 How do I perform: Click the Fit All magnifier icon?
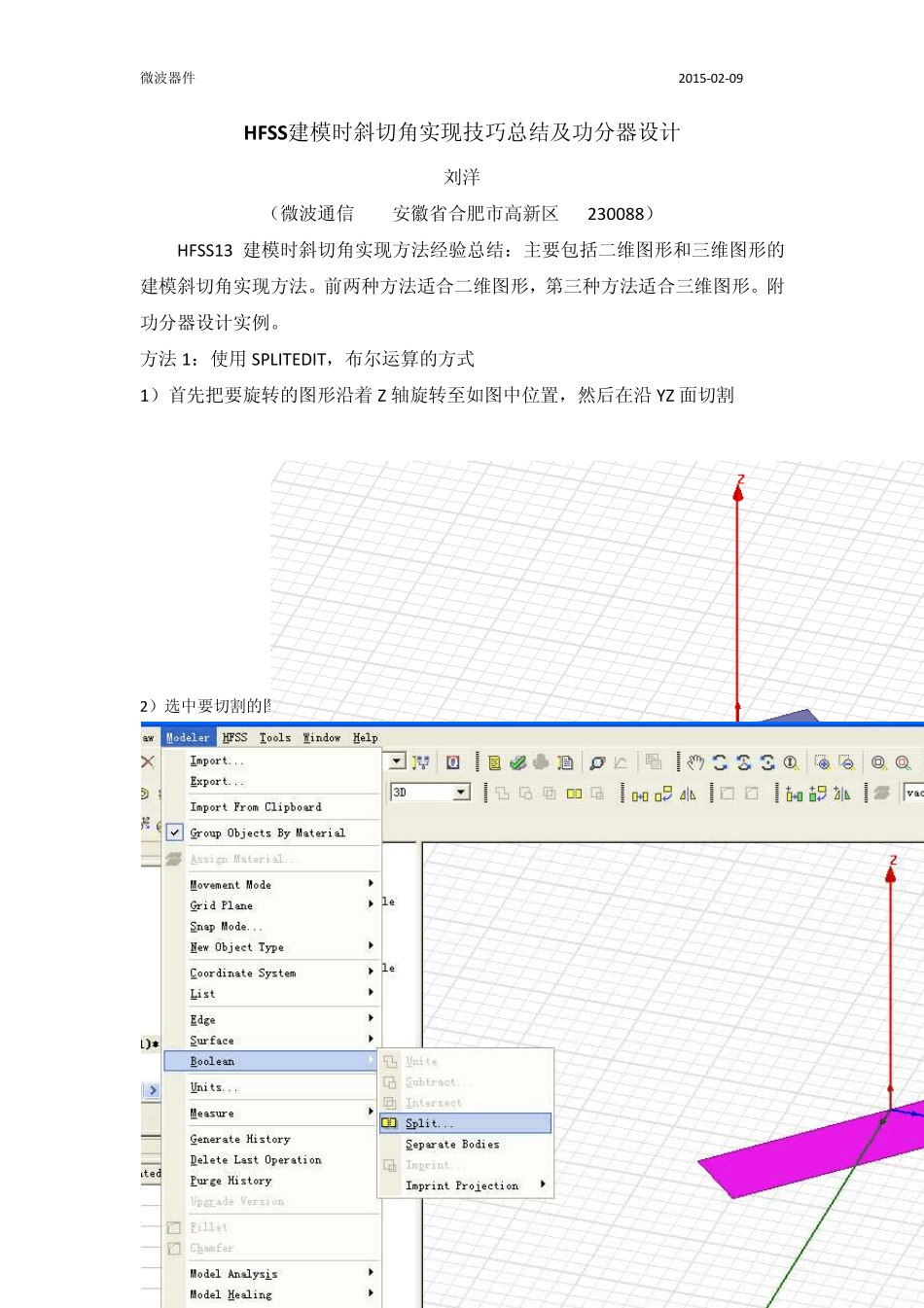(x=878, y=763)
